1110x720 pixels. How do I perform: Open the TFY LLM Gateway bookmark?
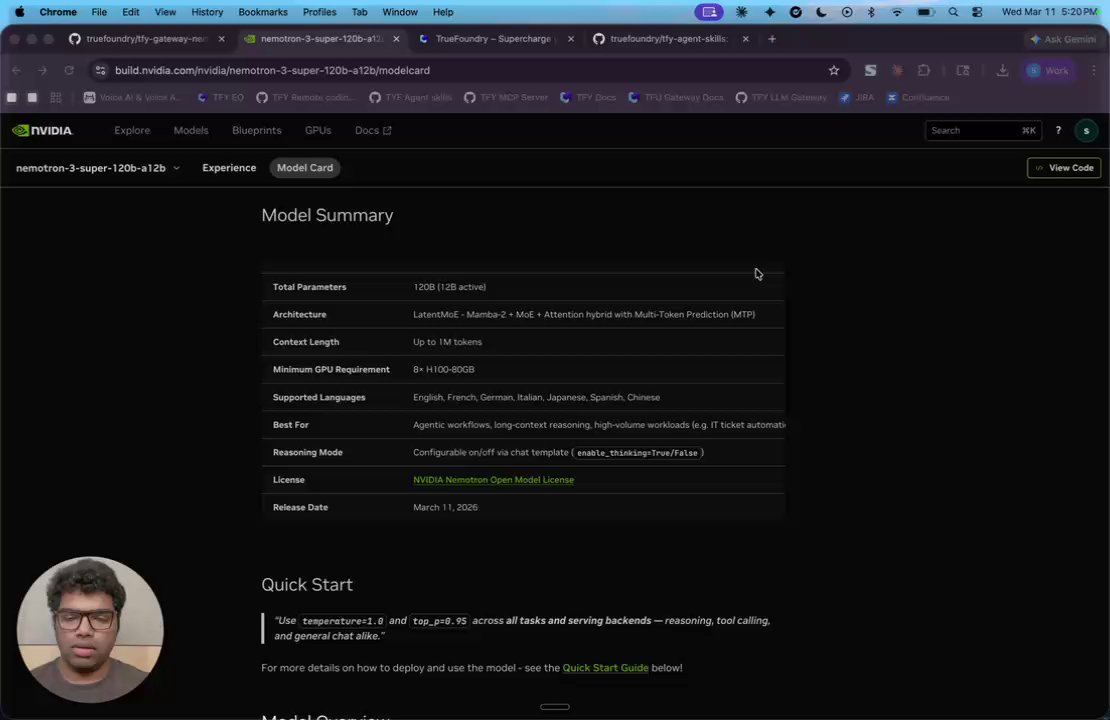tap(781, 98)
